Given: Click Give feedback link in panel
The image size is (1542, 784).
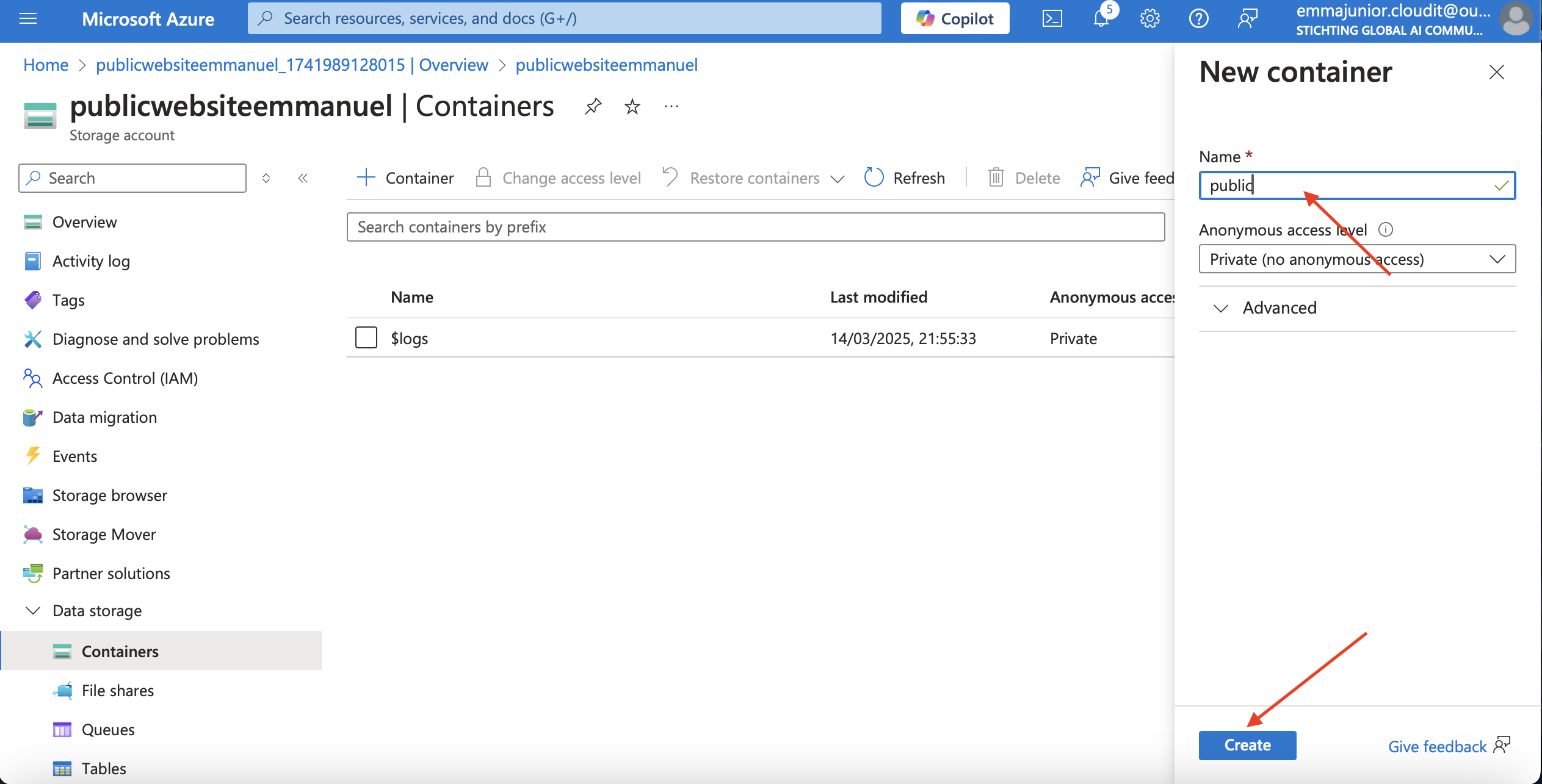Looking at the screenshot, I should (1449, 746).
